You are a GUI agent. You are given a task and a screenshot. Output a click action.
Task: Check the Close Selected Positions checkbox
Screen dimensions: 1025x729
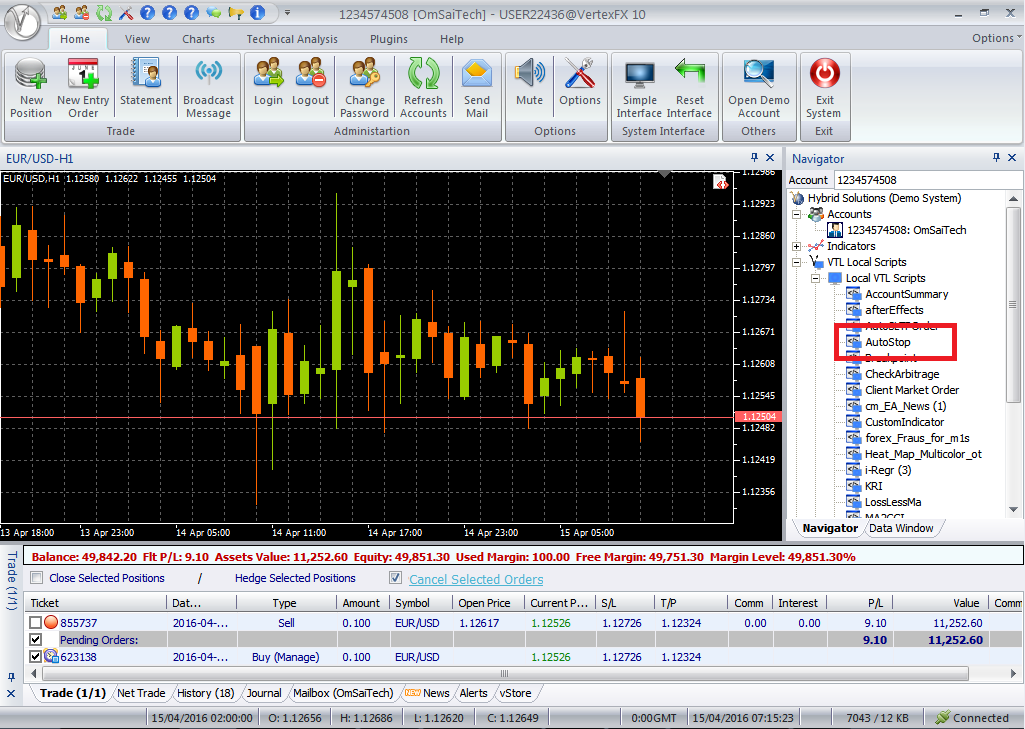coord(37,578)
